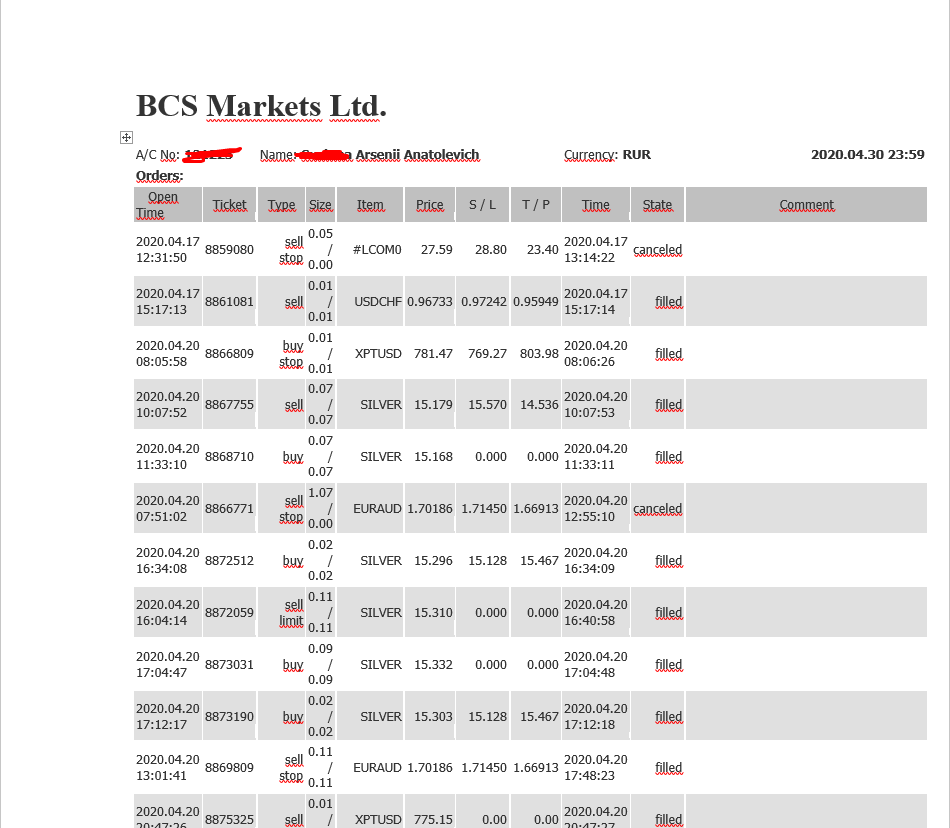
Task: Click price 775.15
Action: pos(433,820)
